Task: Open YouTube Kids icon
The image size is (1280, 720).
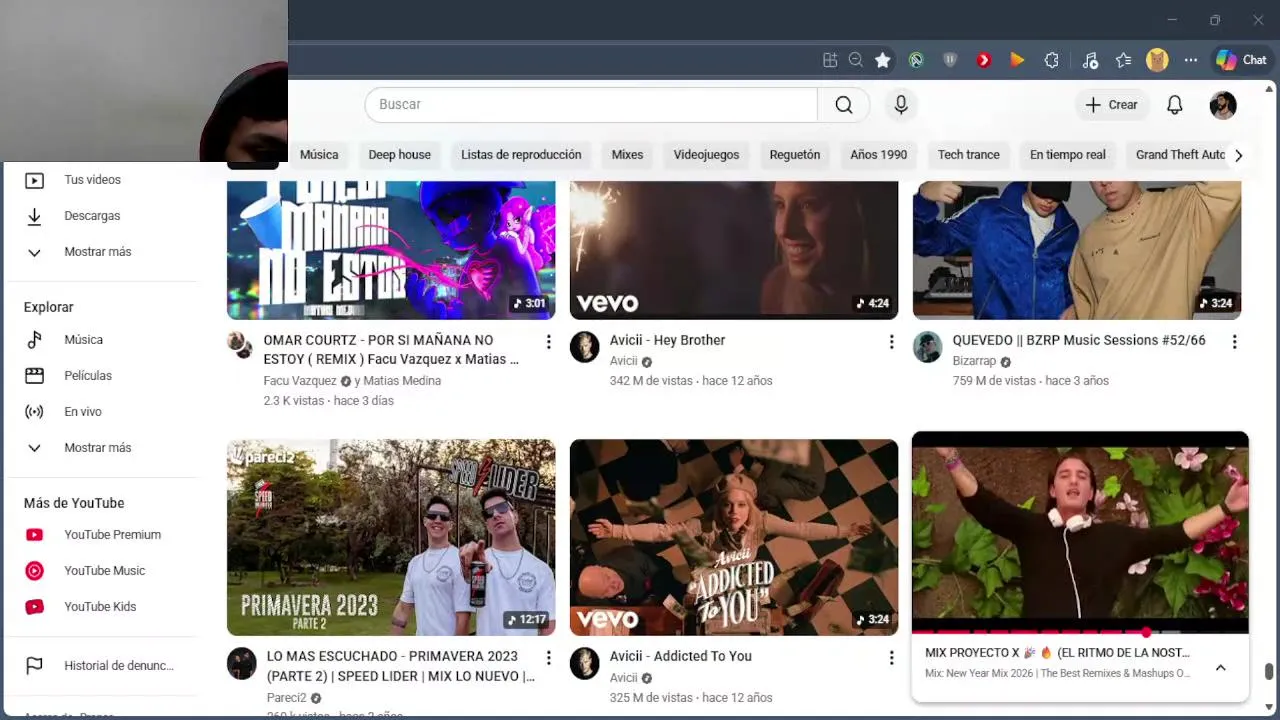Action: (x=34, y=607)
